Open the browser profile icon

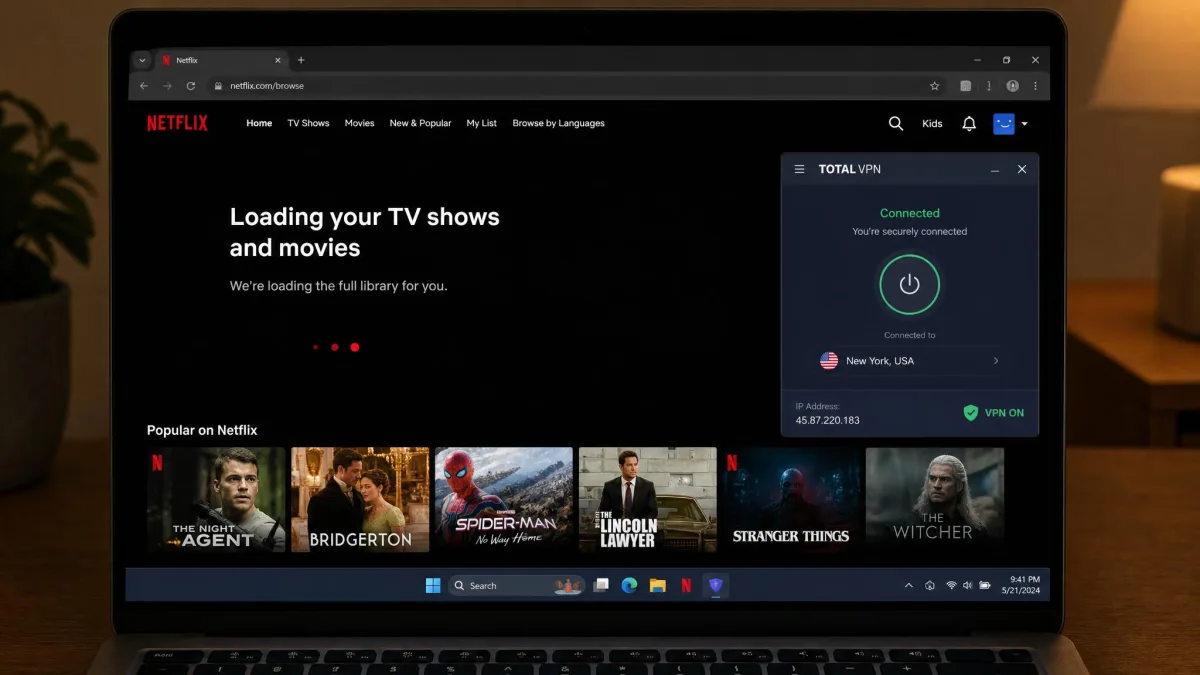pyautogui.click(x=1013, y=86)
